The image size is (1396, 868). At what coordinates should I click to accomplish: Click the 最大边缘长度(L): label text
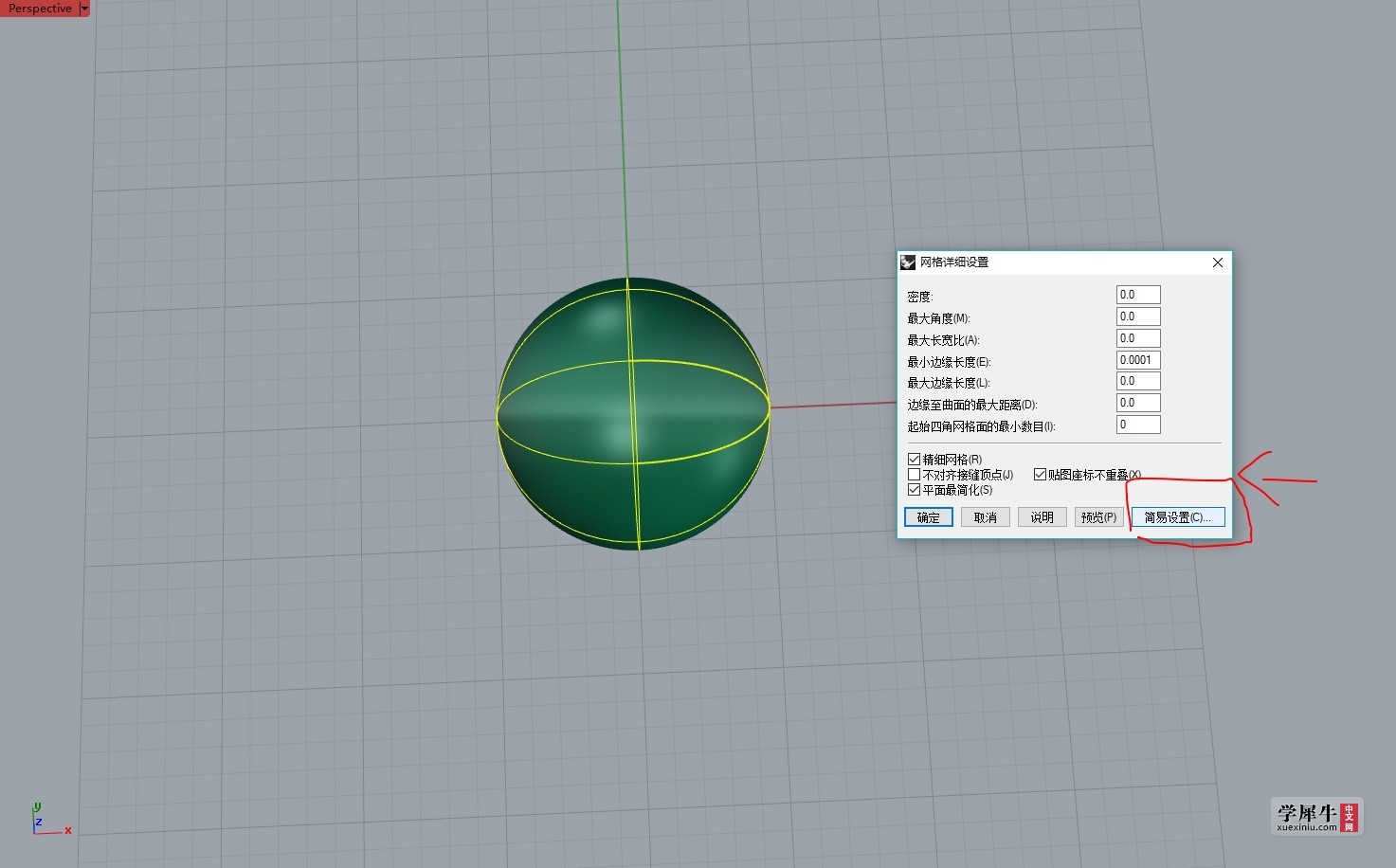(949, 383)
